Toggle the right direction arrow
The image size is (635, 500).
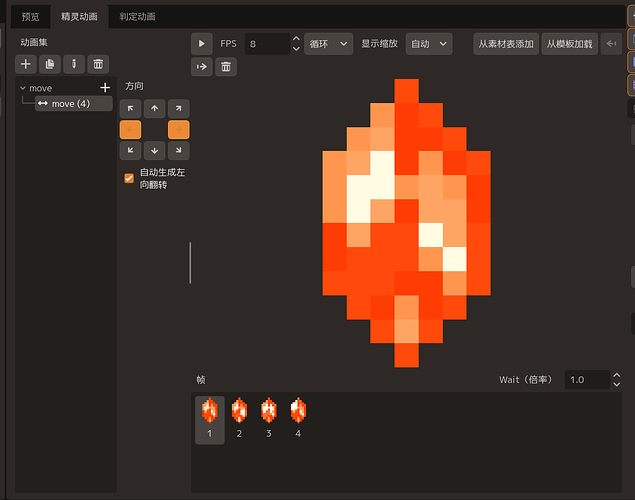click(x=179, y=130)
